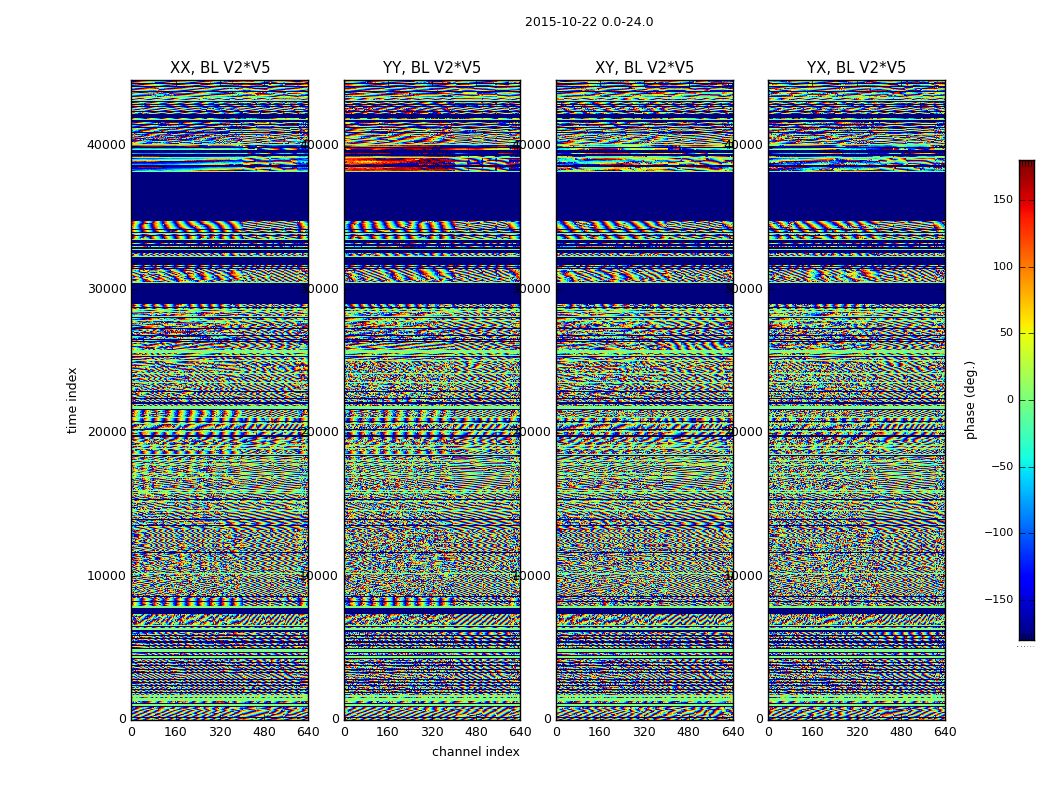This screenshot has width=1050, height=800.
Task: Click the XX panel y-tick "30000"
Action: pyautogui.click(x=106, y=289)
